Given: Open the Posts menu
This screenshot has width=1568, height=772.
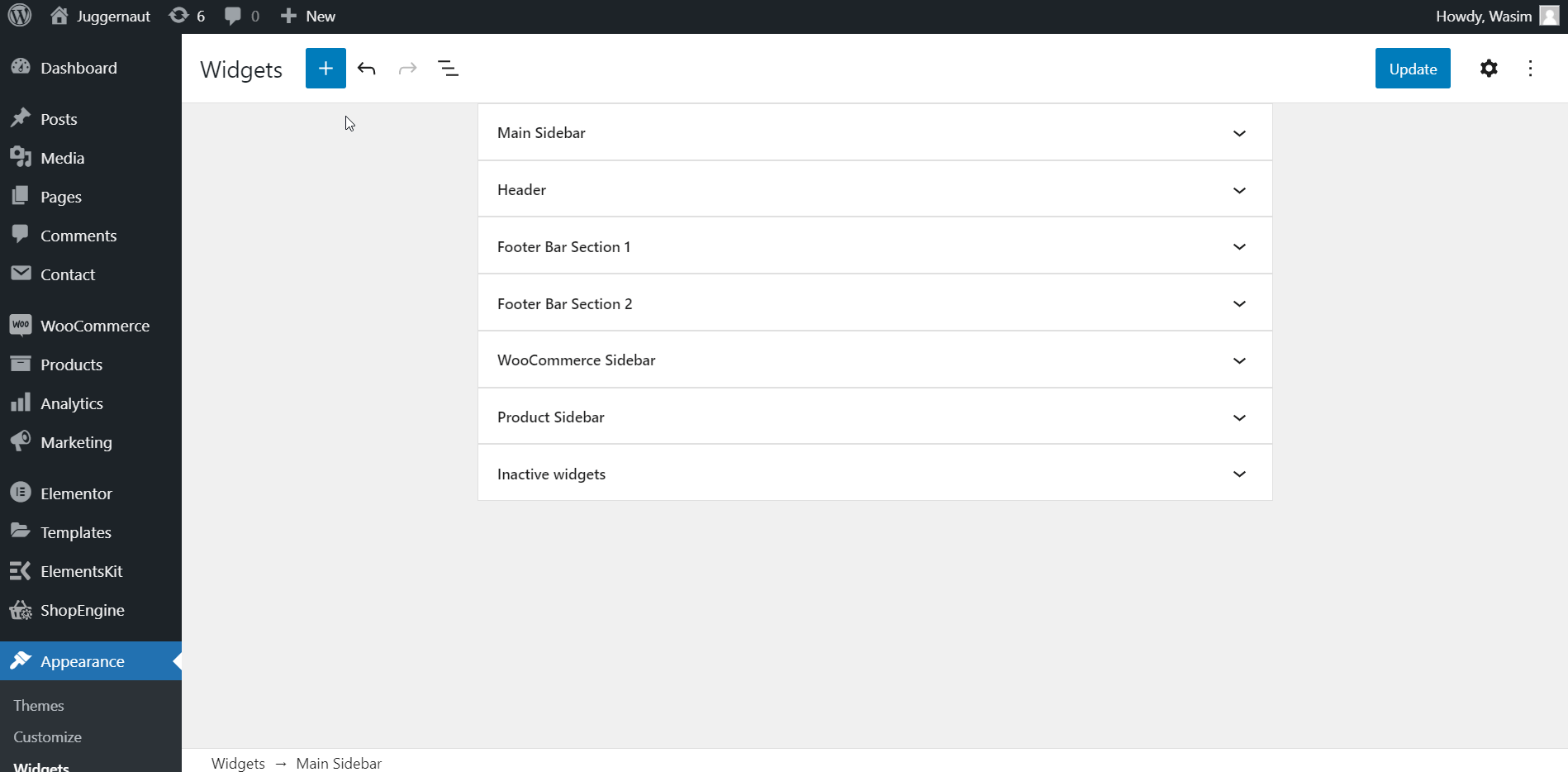Looking at the screenshot, I should point(91,119).
